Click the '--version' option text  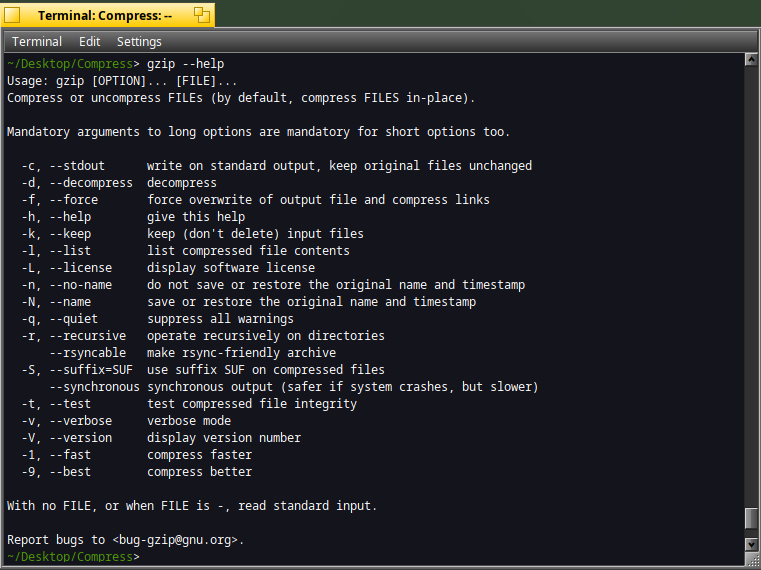[x=81, y=438]
